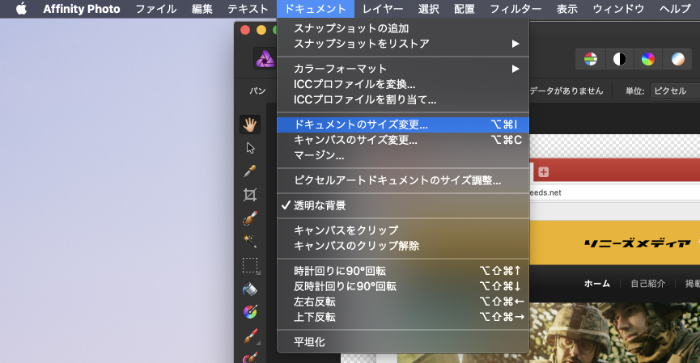Choose 反時計回りに90°回転
The image size is (700, 363).
403,286
